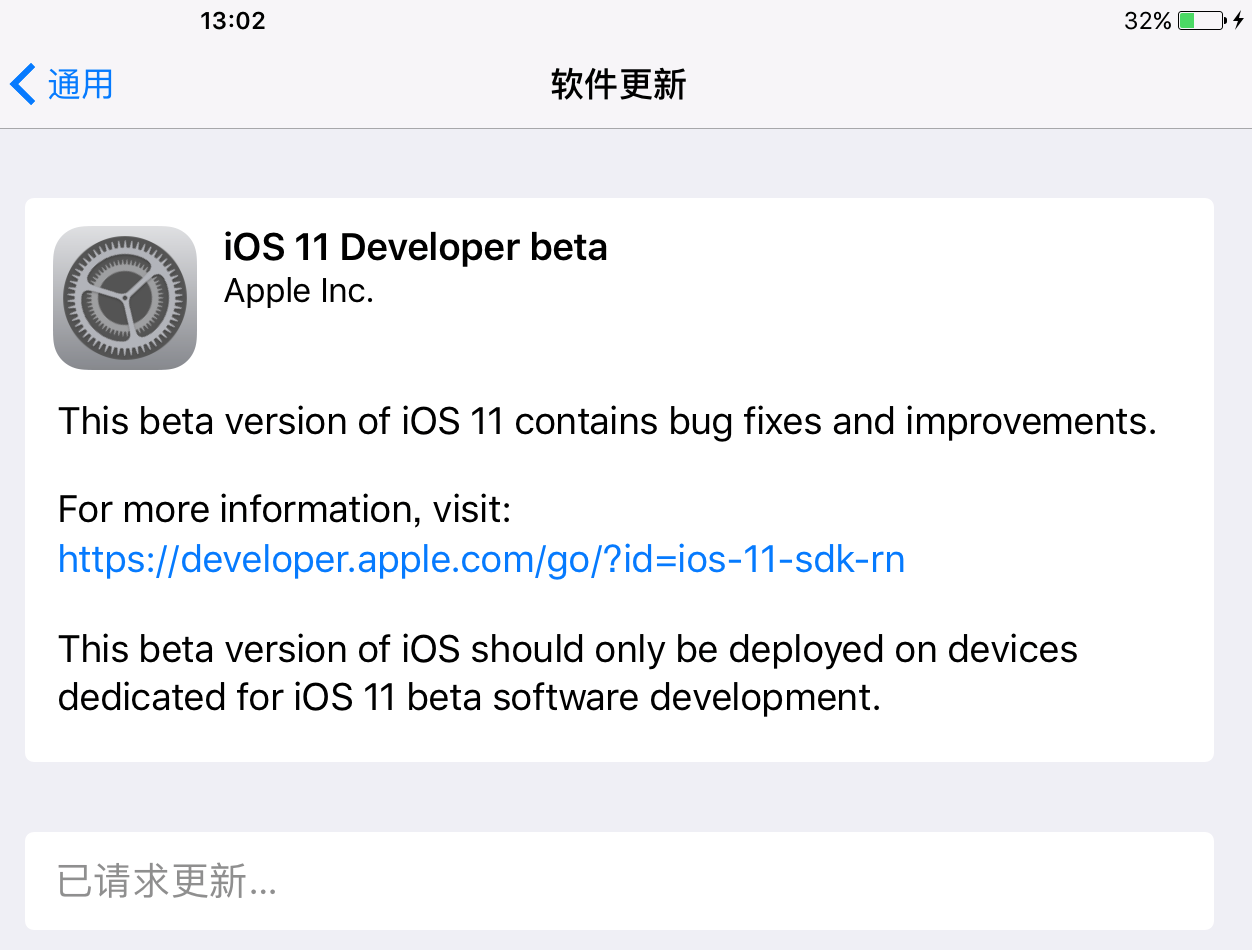Tap the 13:02 clock in status bar
The image size is (1252, 950).
[233, 21]
